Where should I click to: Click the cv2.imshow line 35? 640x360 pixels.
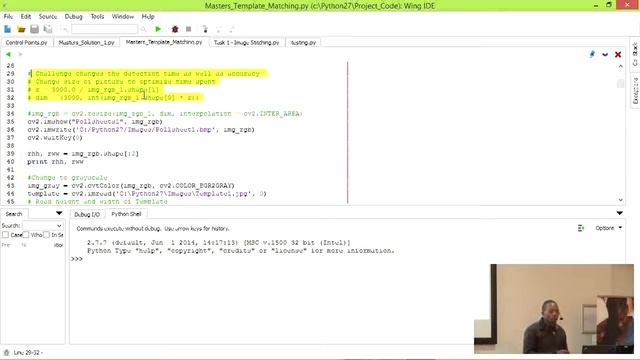coord(95,122)
